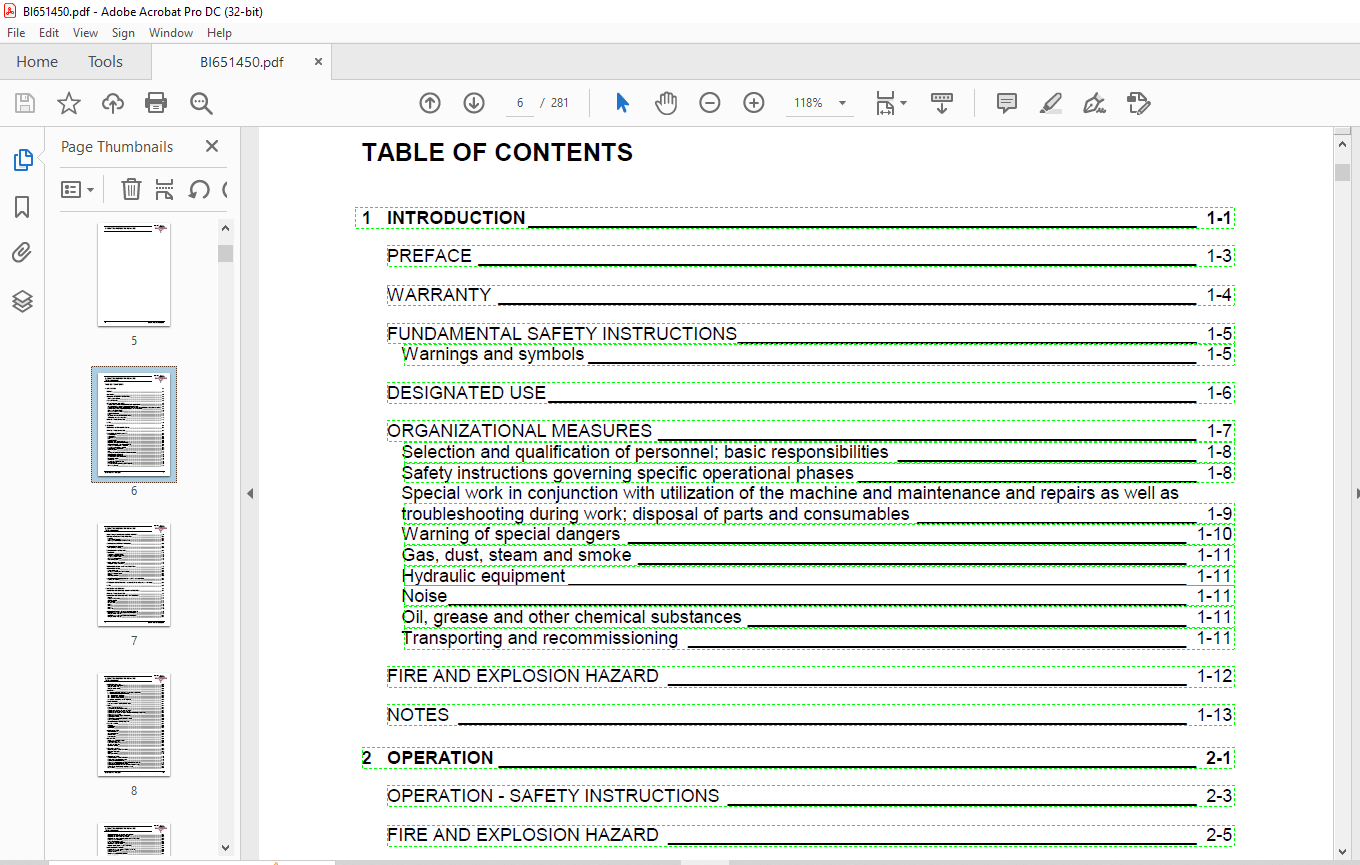The height and width of the screenshot is (865, 1360).
Task: Click the page number input field
Action: click(x=520, y=103)
